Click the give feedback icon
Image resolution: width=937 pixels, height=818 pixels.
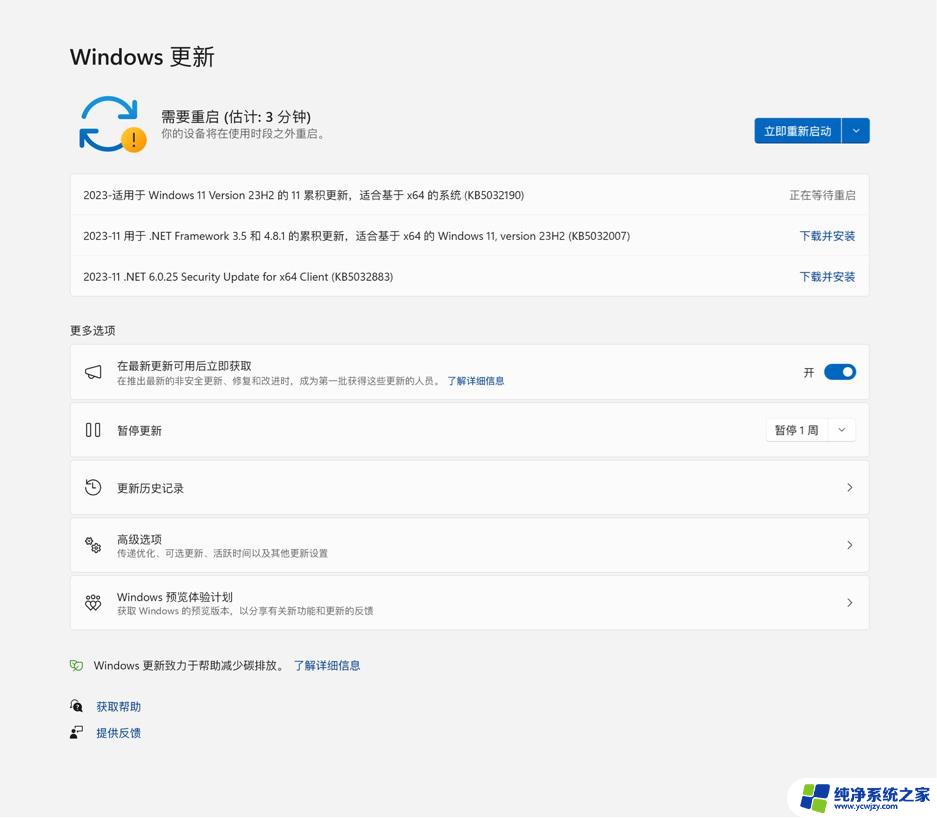76,733
